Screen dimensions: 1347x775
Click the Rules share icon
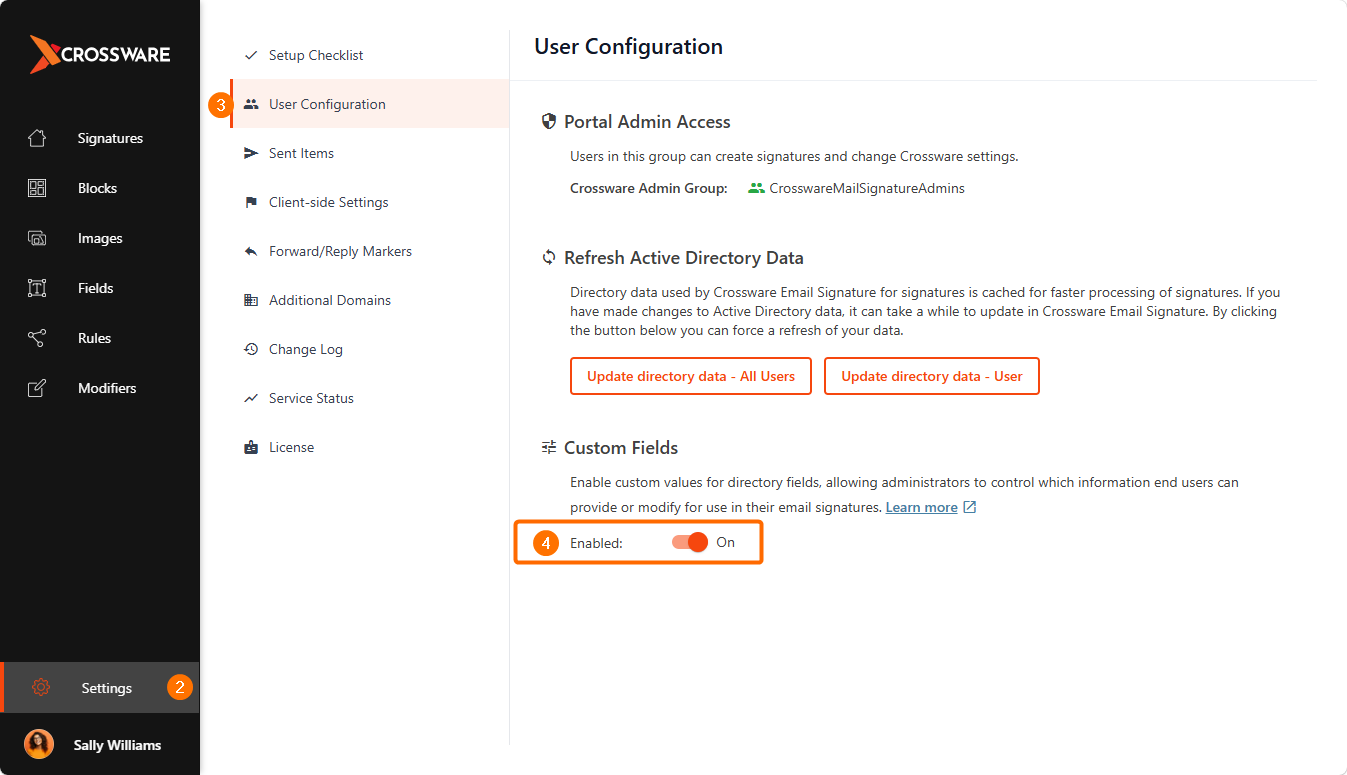tap(37, 338)
